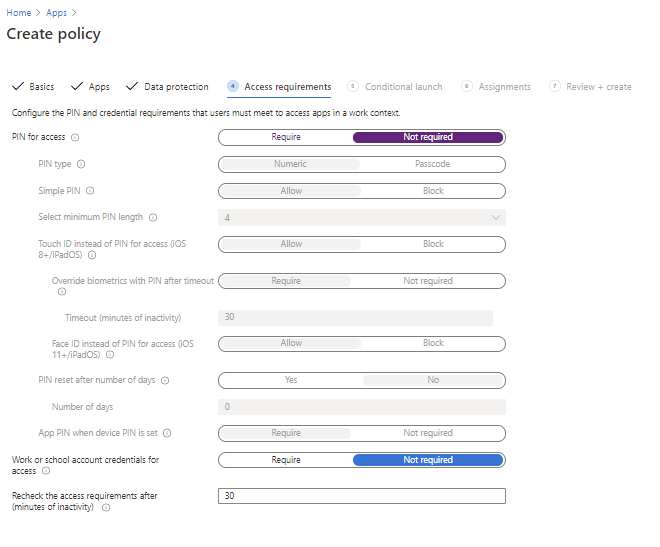
Task: Navigate to Apps breadcrumb link
Action: tap(57, 12)
